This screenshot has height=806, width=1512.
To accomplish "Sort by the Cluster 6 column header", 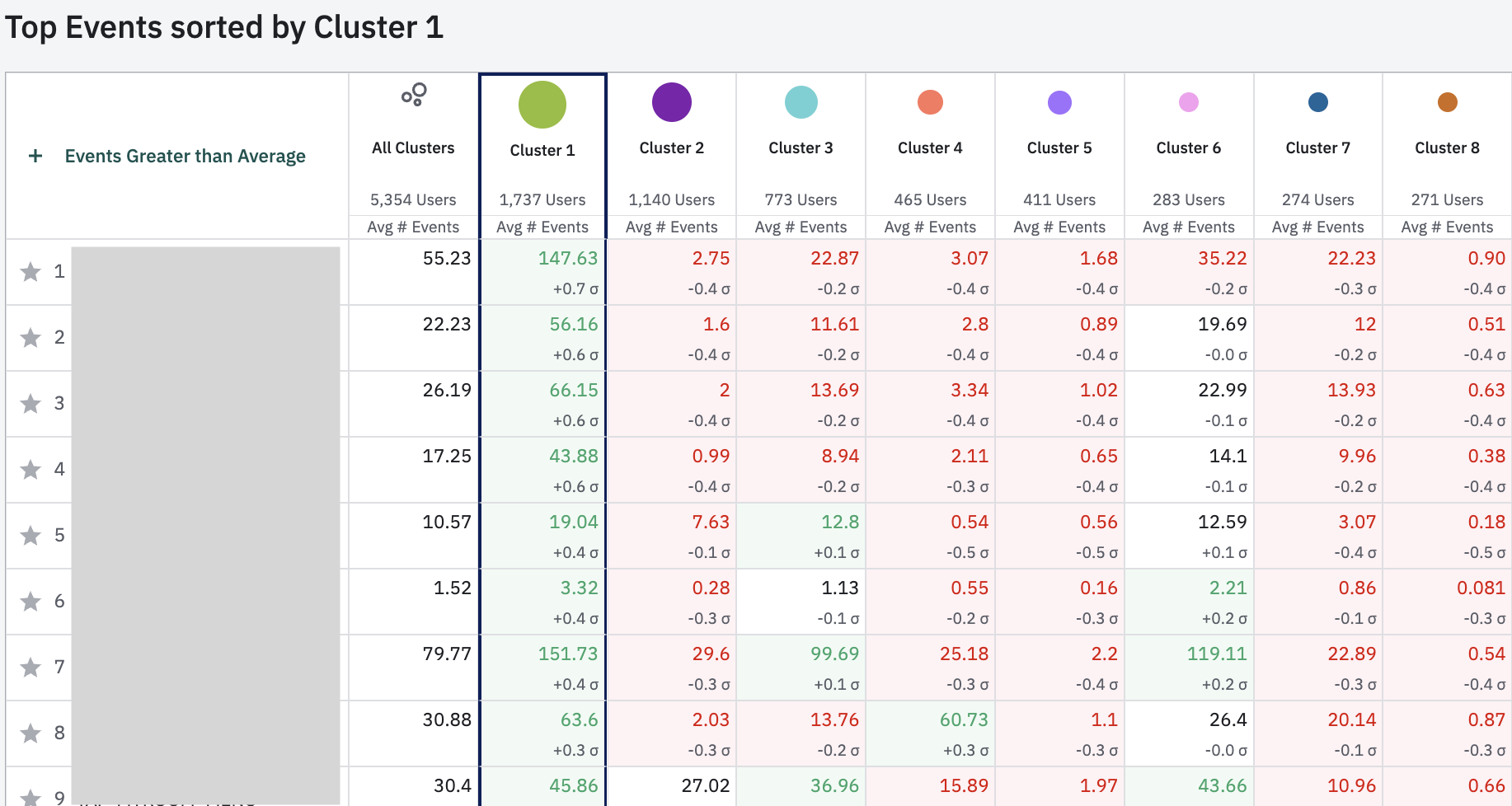I will click(1189, 148).
